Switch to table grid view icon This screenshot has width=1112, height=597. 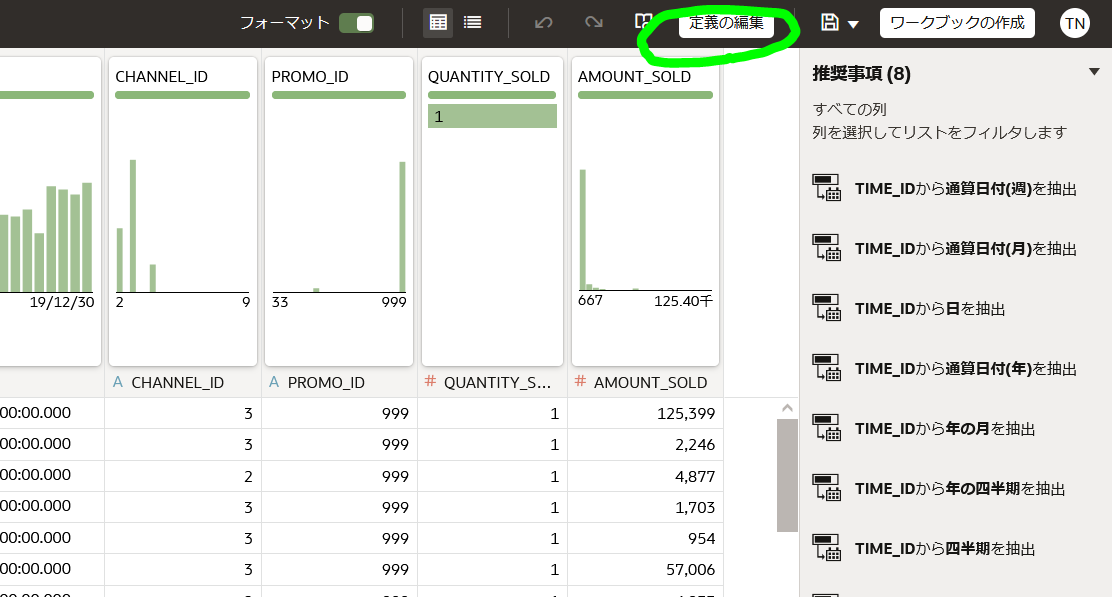(438, 23)
